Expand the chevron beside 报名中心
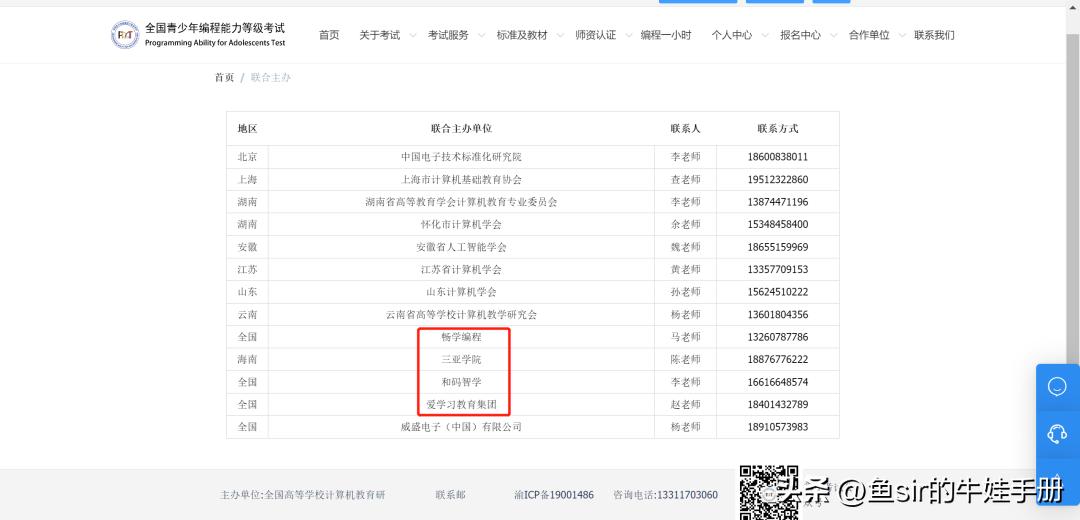 pos(833,35)
